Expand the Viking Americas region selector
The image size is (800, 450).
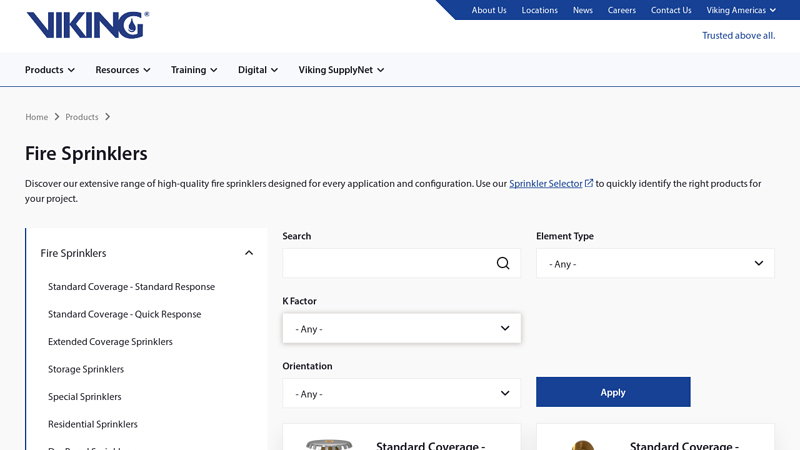coord(741,10)
